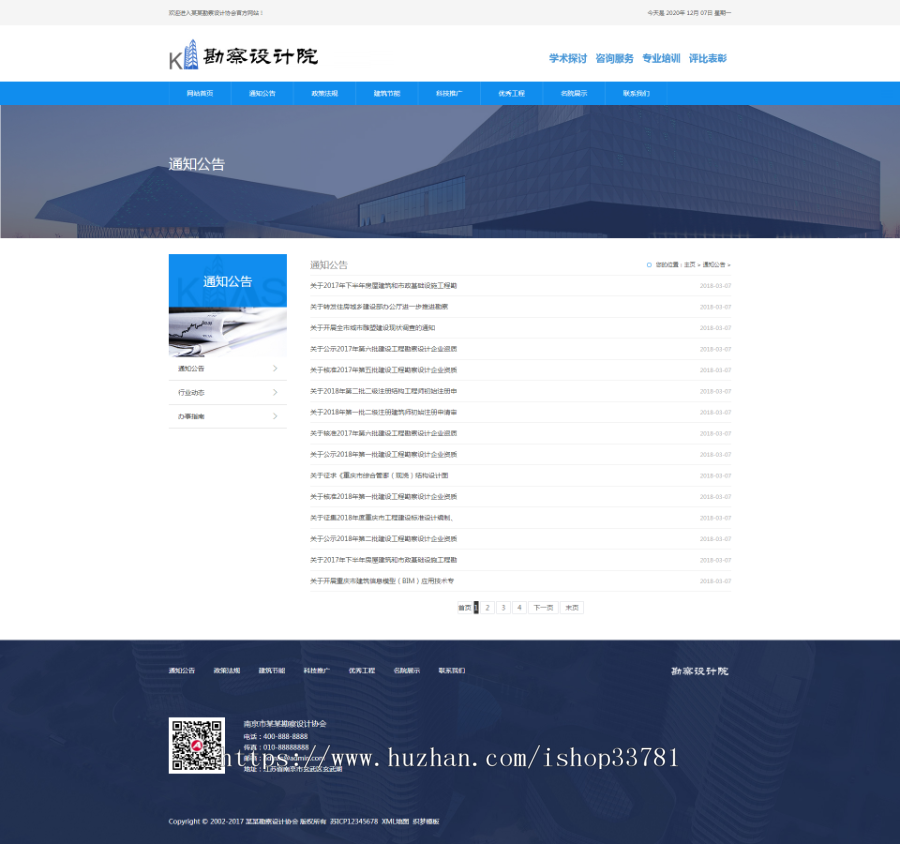Select 名院展示 in the blue navigation bar

click(x=574, y=93)
